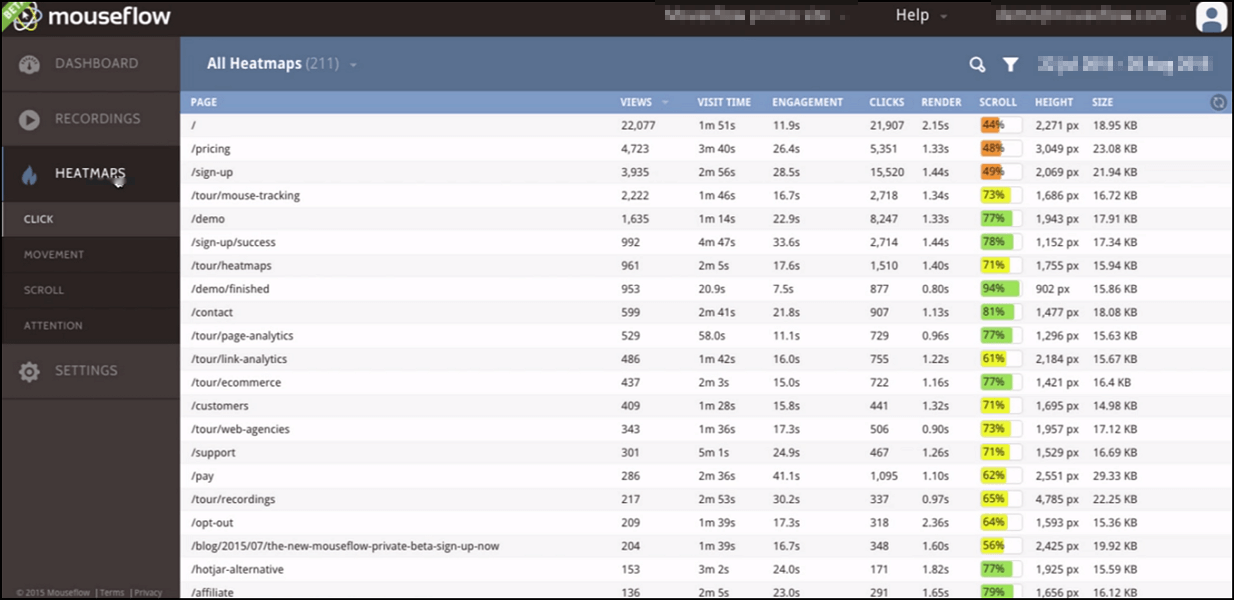Expand the All Heatmaps dropdown
1234x600 pixels.
(282, 64)
